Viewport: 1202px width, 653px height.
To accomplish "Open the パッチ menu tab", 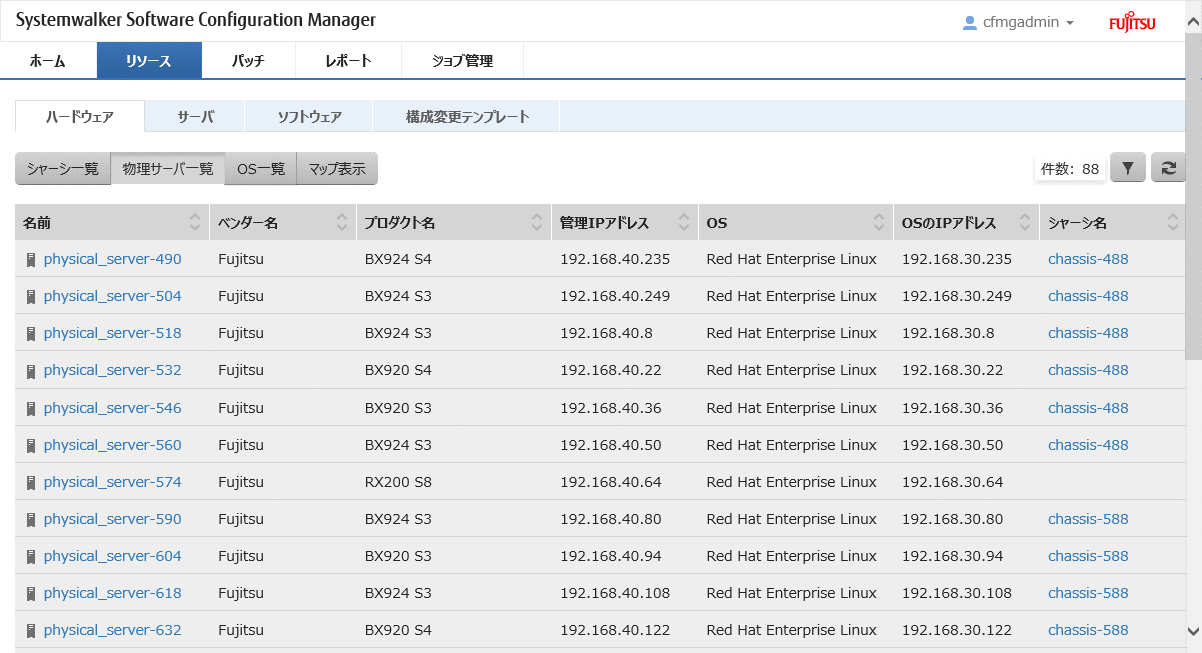I will pyautogui.click(x=248, y=60).
